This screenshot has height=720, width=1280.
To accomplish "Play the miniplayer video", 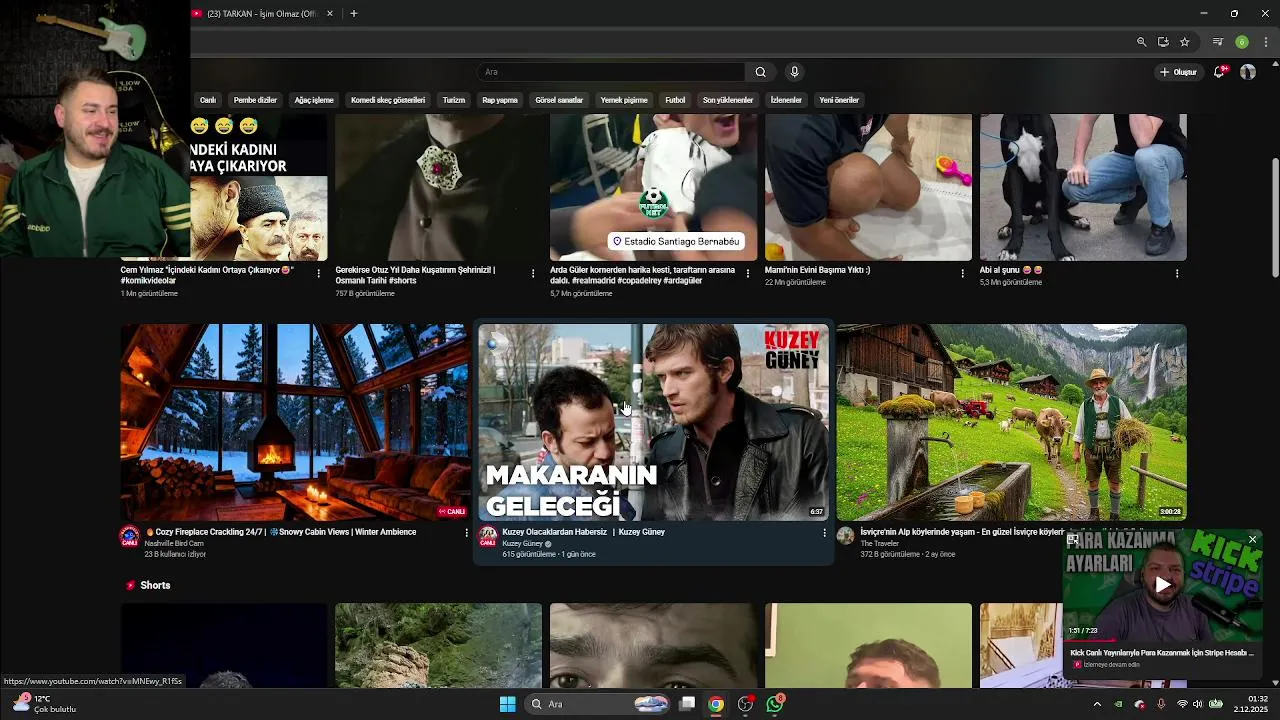I will [x=1162, y=585].
